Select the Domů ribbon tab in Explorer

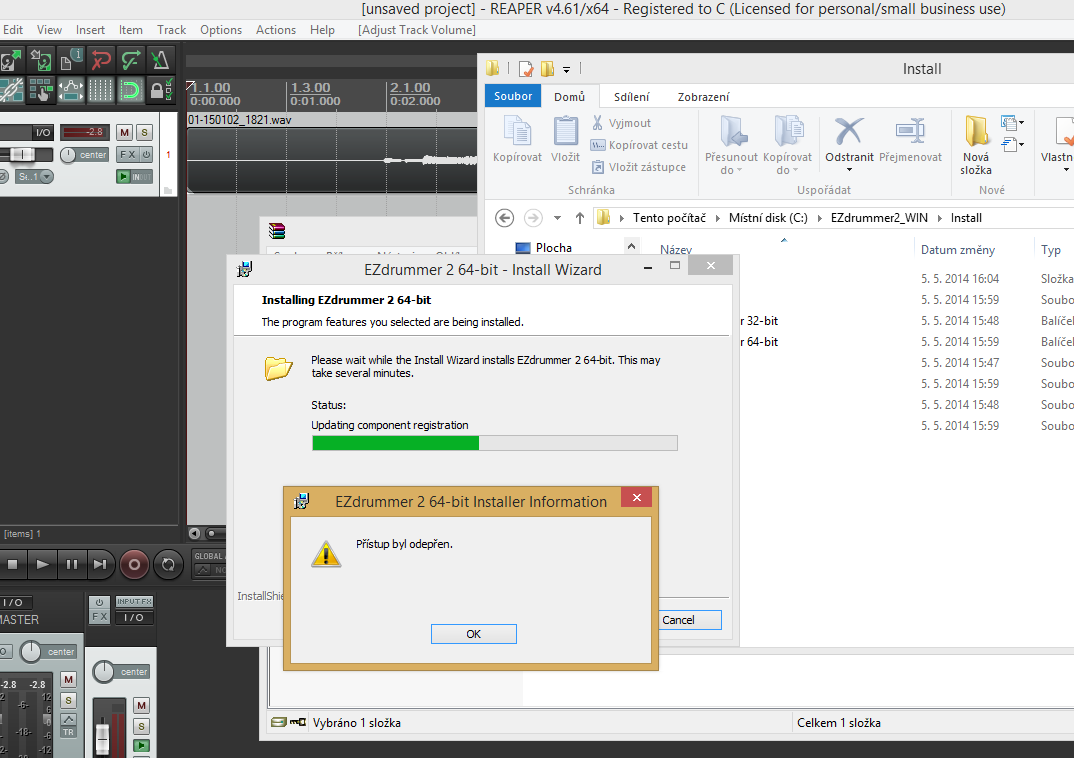569,97
